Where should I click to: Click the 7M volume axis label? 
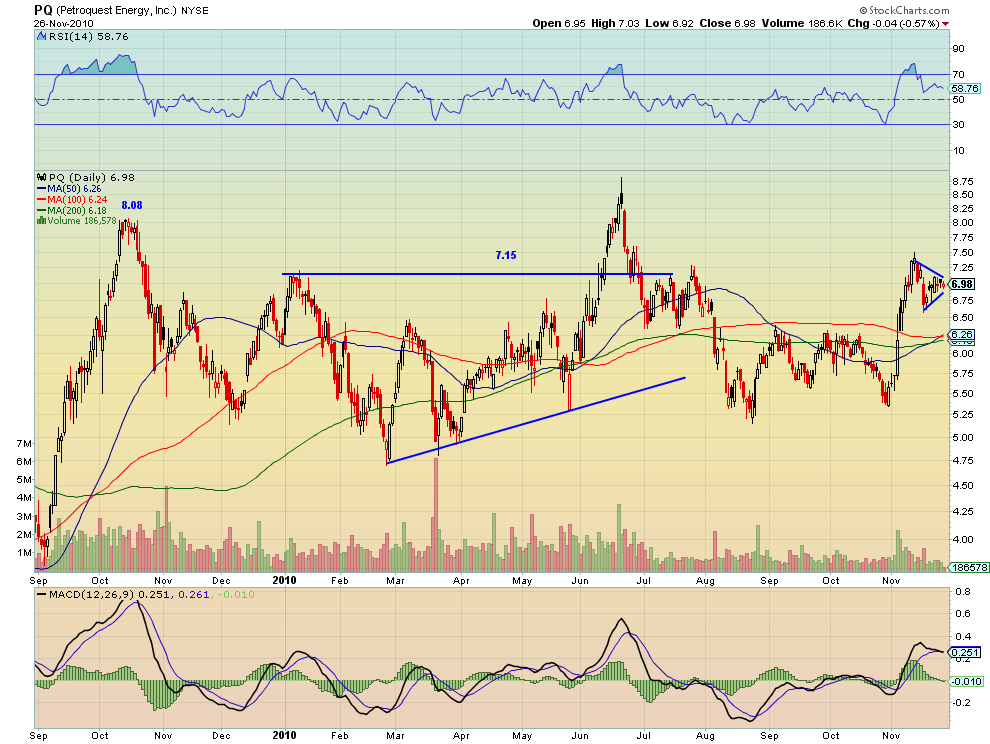23,444
